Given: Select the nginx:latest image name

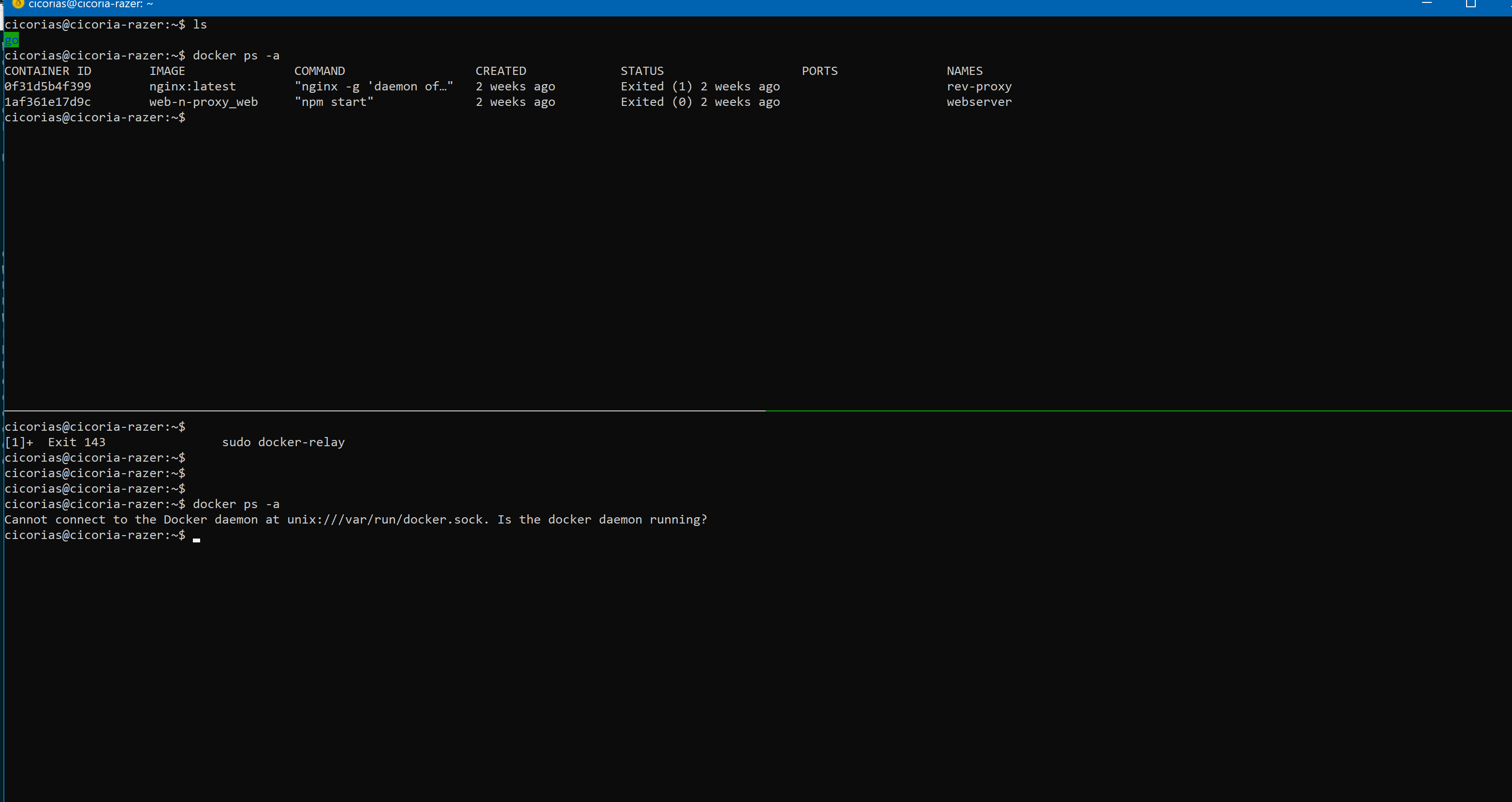Looking at the screenshot, I should 192,86.
